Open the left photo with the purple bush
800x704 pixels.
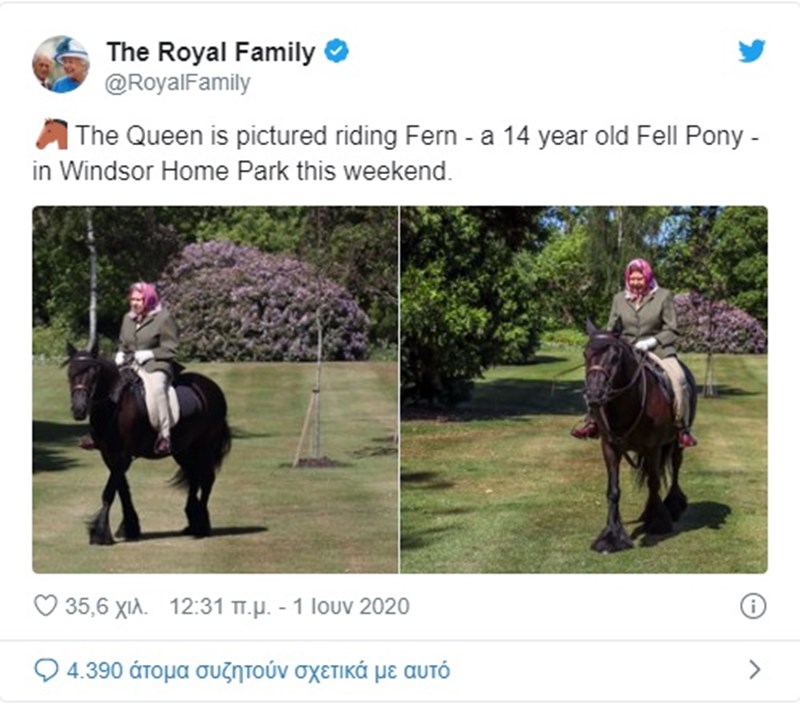(215, 389)
